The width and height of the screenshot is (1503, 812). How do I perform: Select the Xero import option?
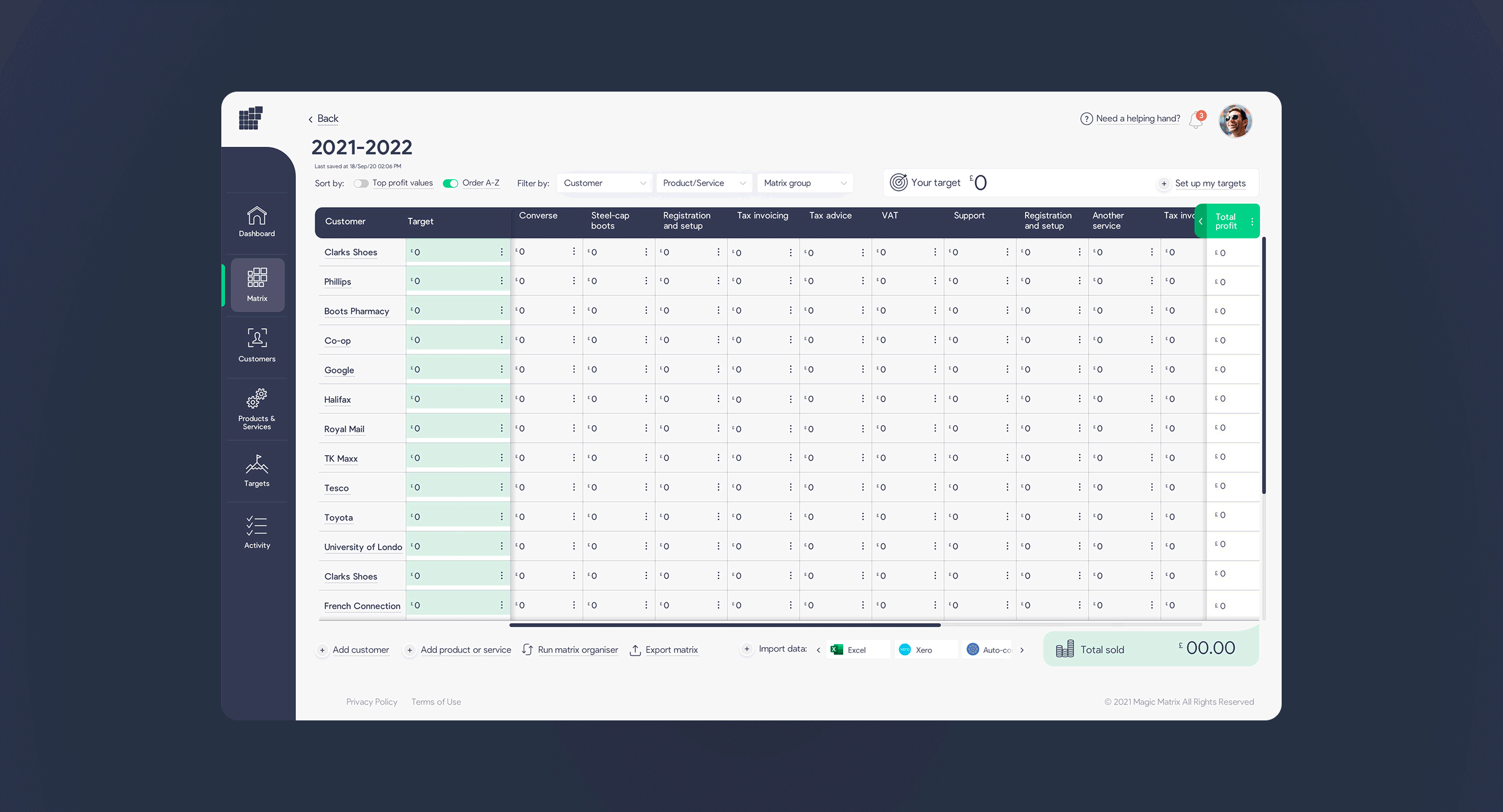[x=924, y=650]
